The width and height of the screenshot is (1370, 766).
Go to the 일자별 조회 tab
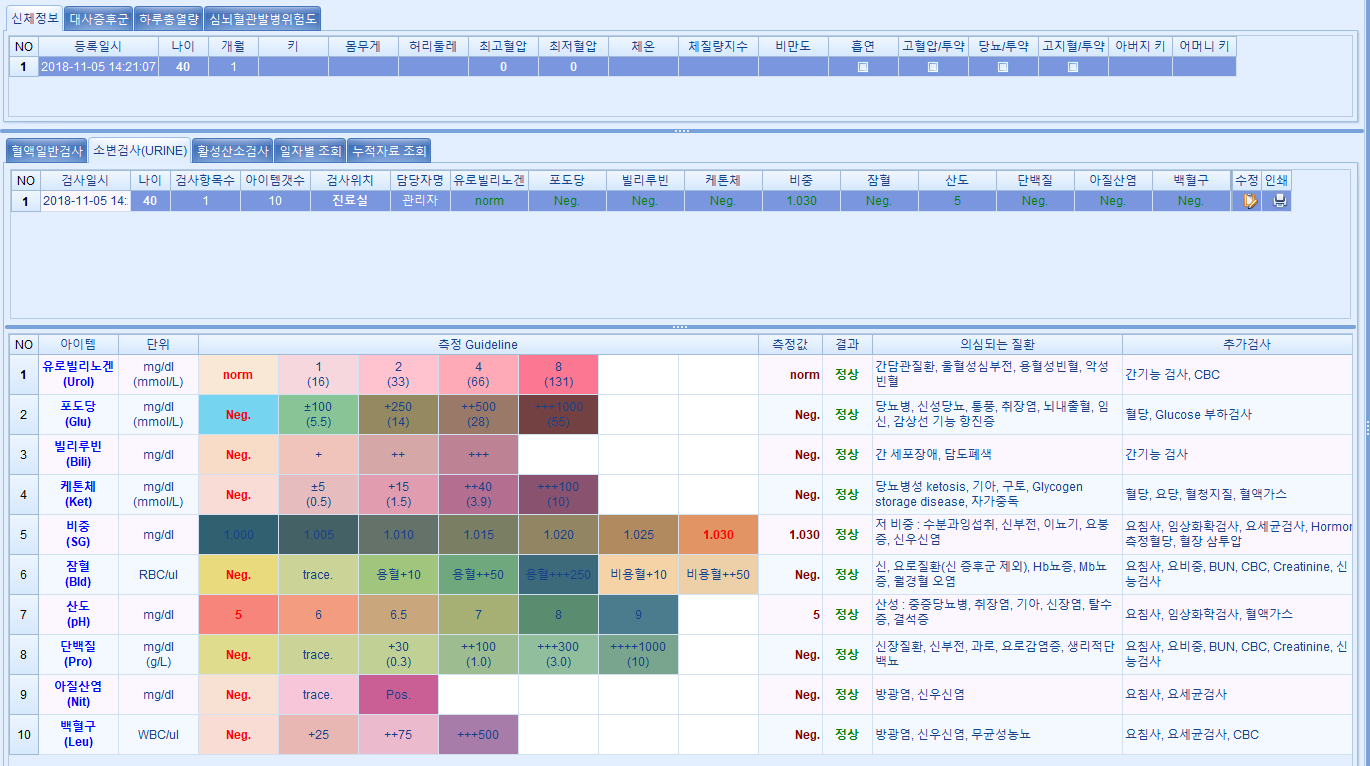(310, 151)
